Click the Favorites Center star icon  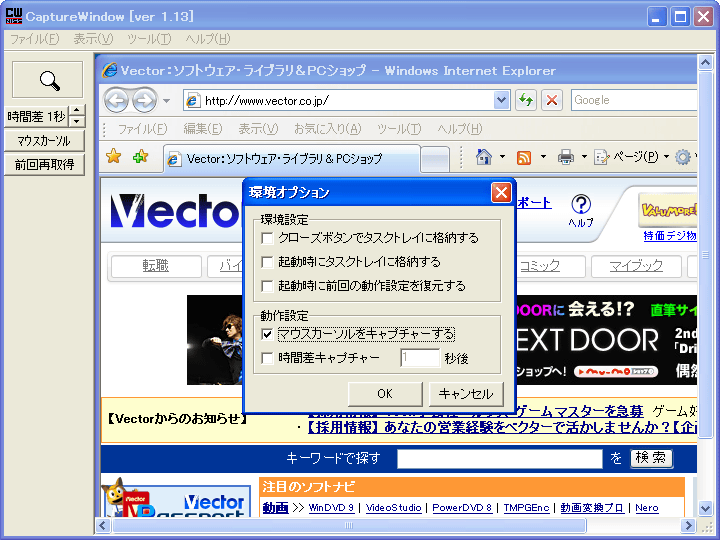[113, 157]
